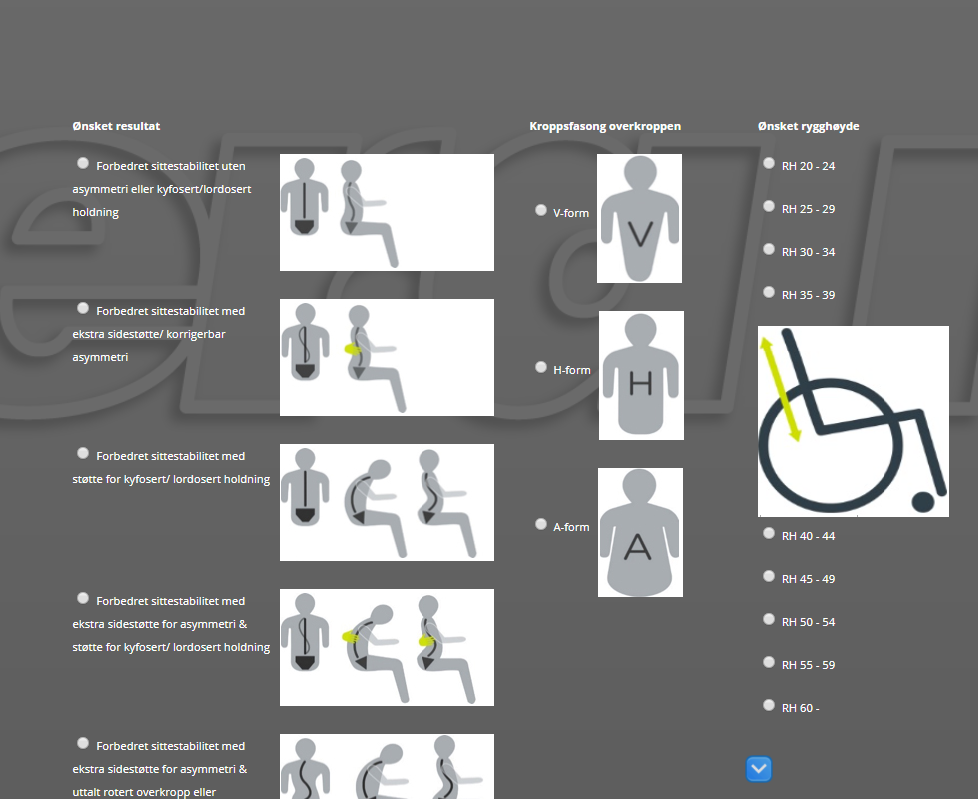This screenshot has width=978, height=799.
Task: Click the blue down-chevron button
Action: coord(759,769)
